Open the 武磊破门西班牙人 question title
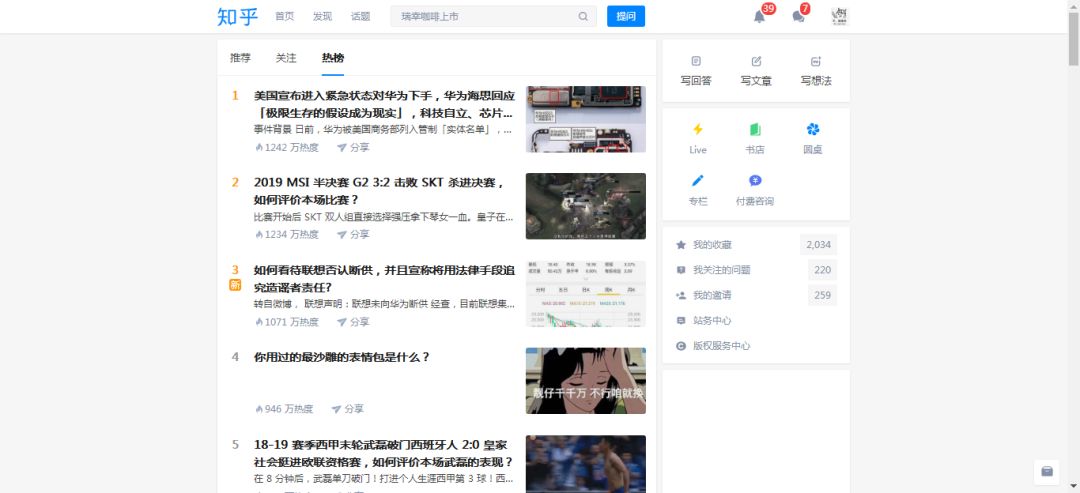The width and height of the screenshot is (1080, 493). click(x=384, y=454)
